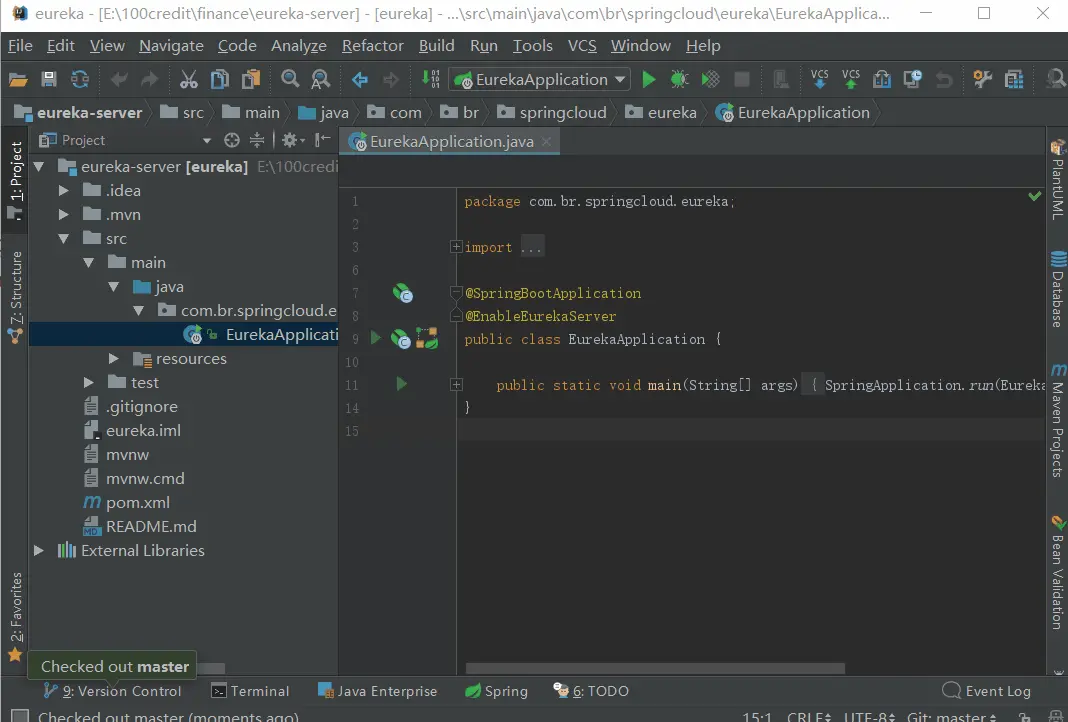
Task: Click the UTF-8 encoding status widget
Action: [870, 717]
